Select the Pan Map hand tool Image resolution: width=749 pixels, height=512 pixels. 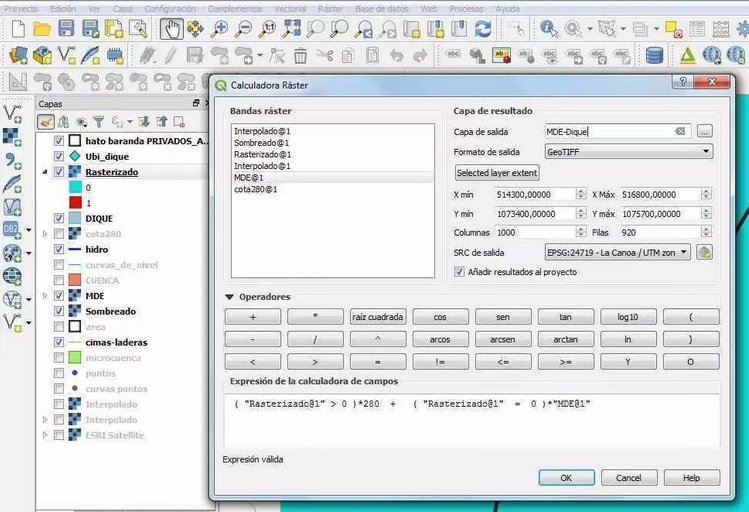click(172, 29)
